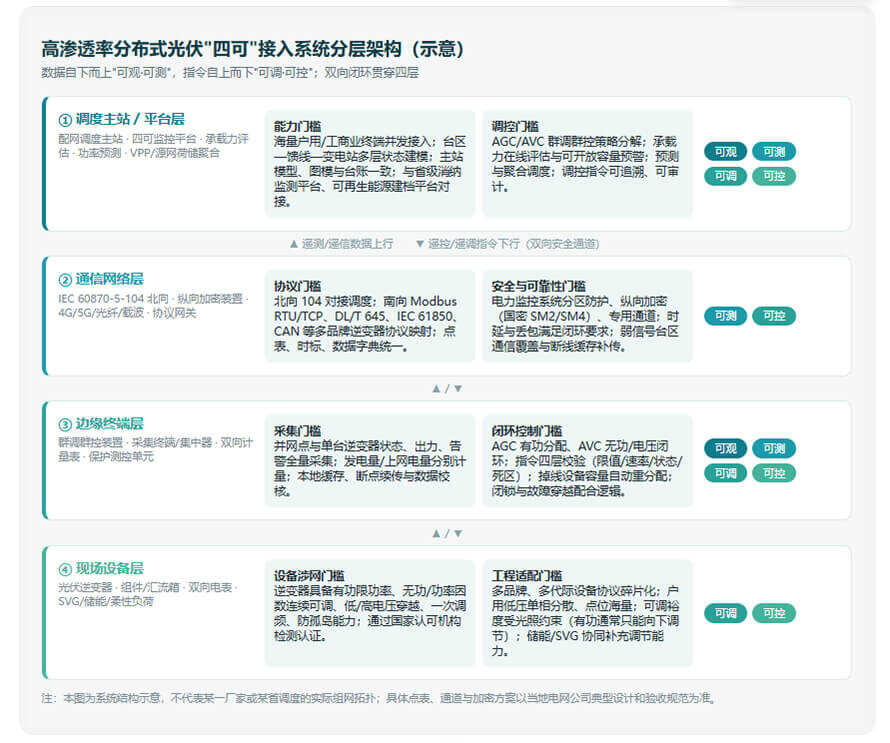Click ▲/▼ marker between 通信网络层 and 边缘终端层
Image resolution: width=890 pixels, height=743 pixels.
click(447, 389)
